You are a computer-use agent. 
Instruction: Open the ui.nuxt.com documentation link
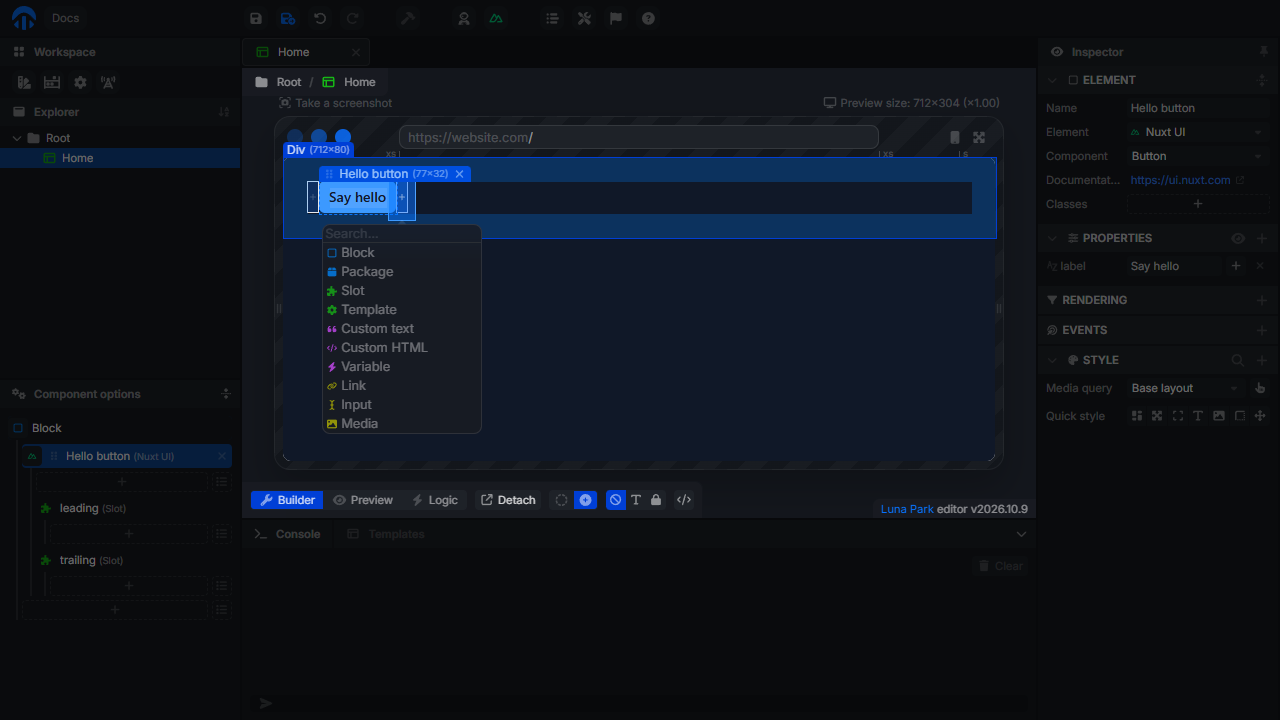click(x=1187, y=180)
